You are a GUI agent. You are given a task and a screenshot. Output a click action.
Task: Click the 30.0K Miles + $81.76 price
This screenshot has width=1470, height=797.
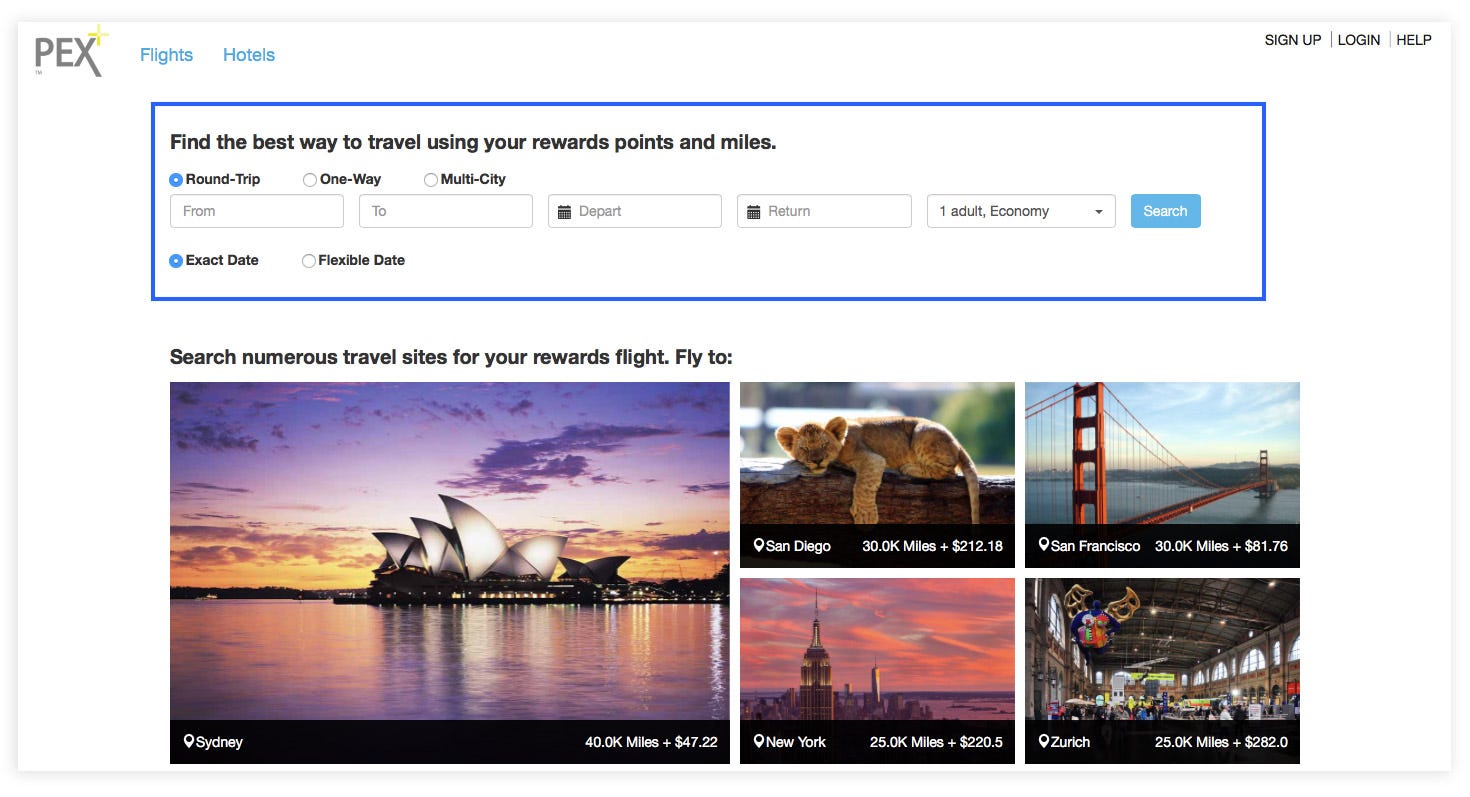[1221, 546]
